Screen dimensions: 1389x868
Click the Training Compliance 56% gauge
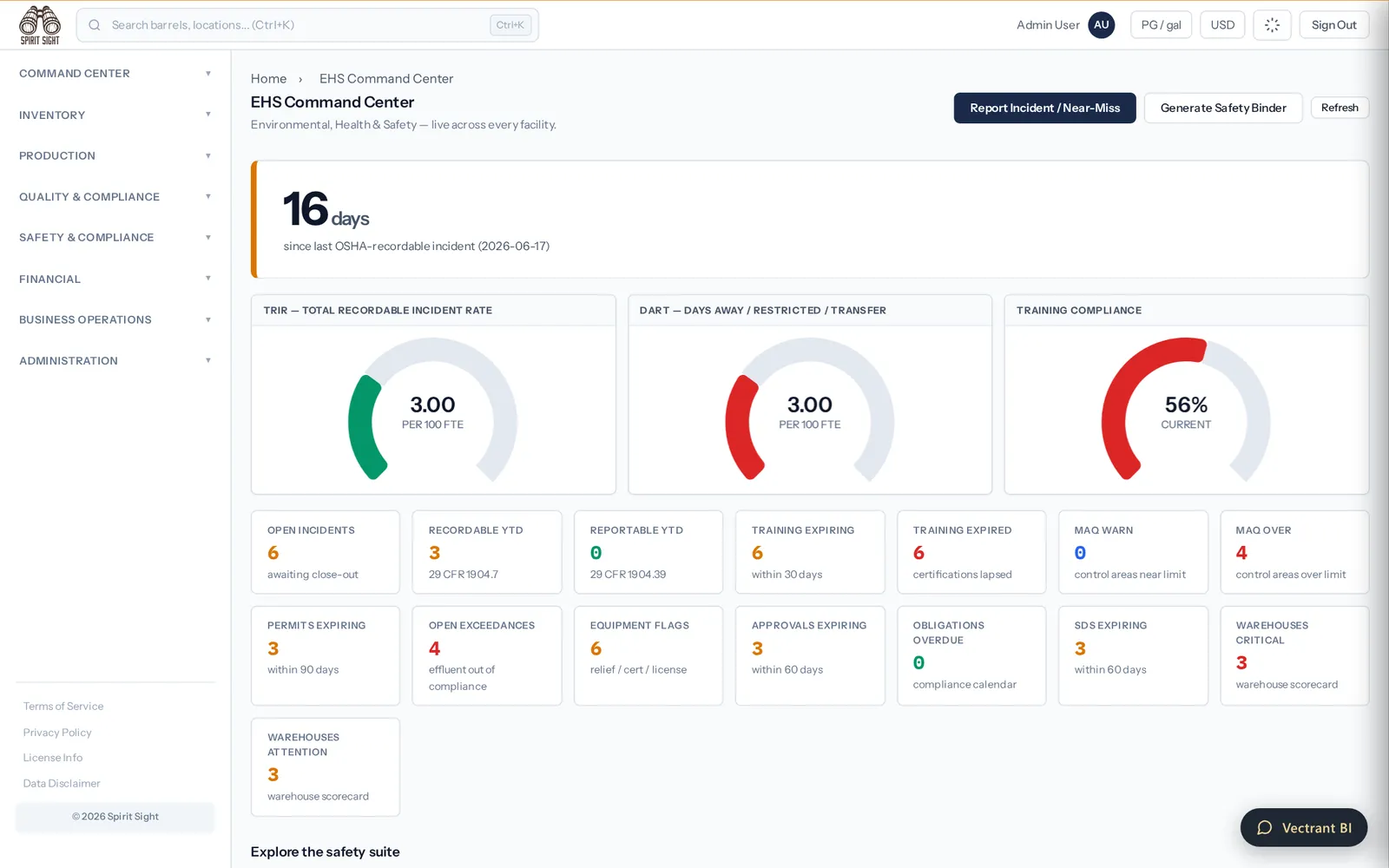coord(1186,411)
